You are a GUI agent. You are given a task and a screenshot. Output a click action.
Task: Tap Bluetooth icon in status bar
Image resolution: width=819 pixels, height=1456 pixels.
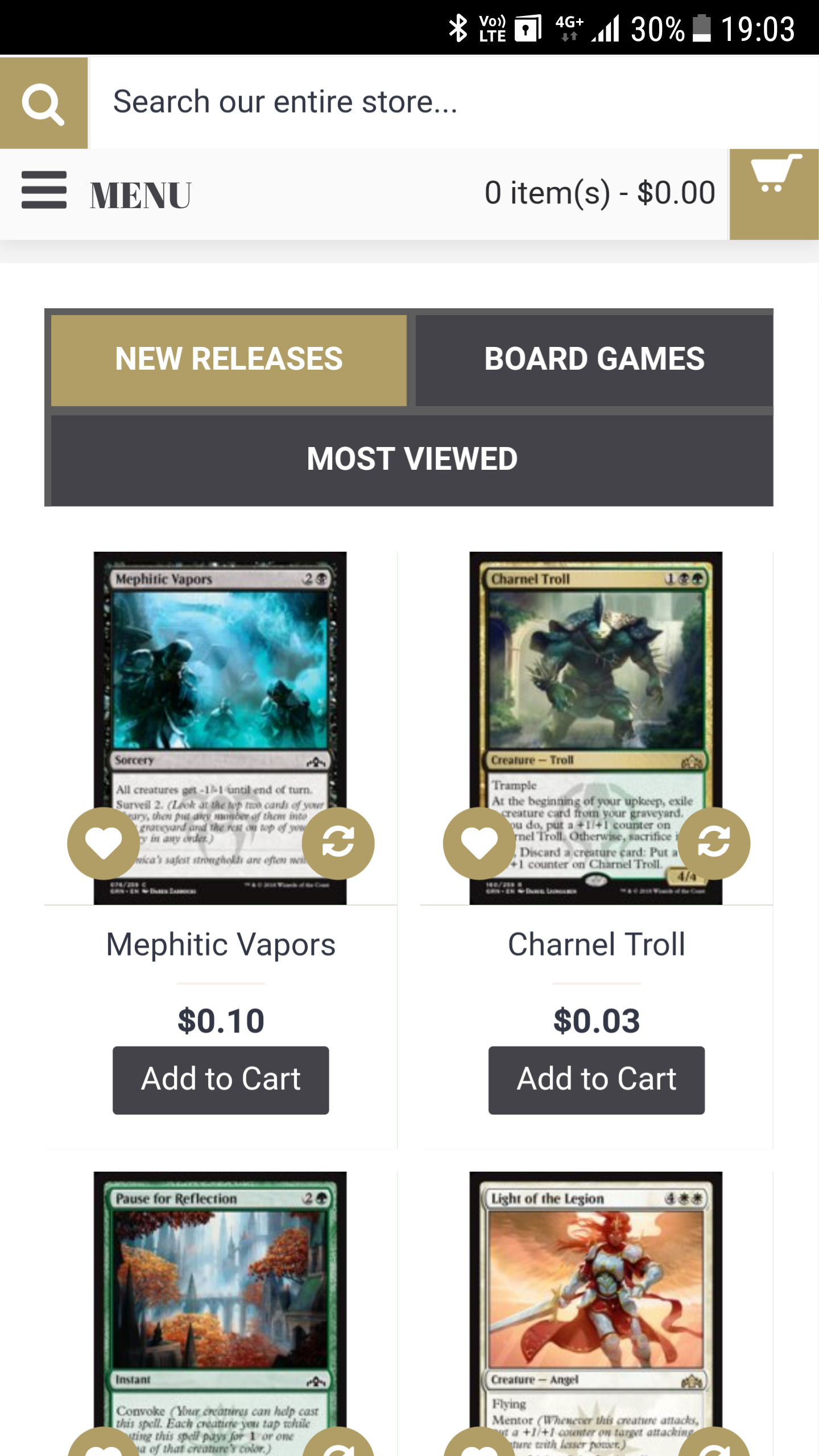point(458,28)
